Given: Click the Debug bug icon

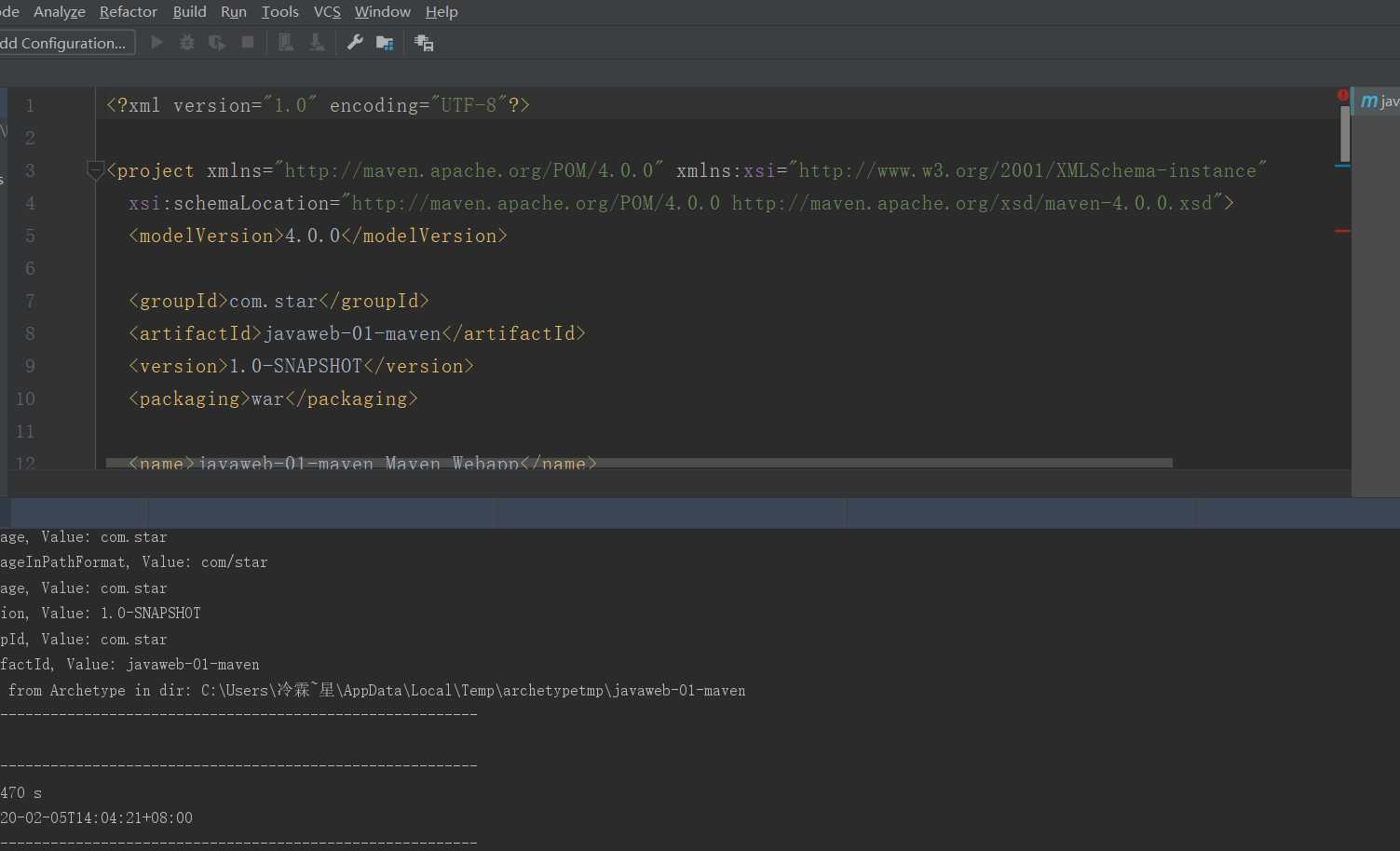Looking at the screenshot, I should point(187,43).
